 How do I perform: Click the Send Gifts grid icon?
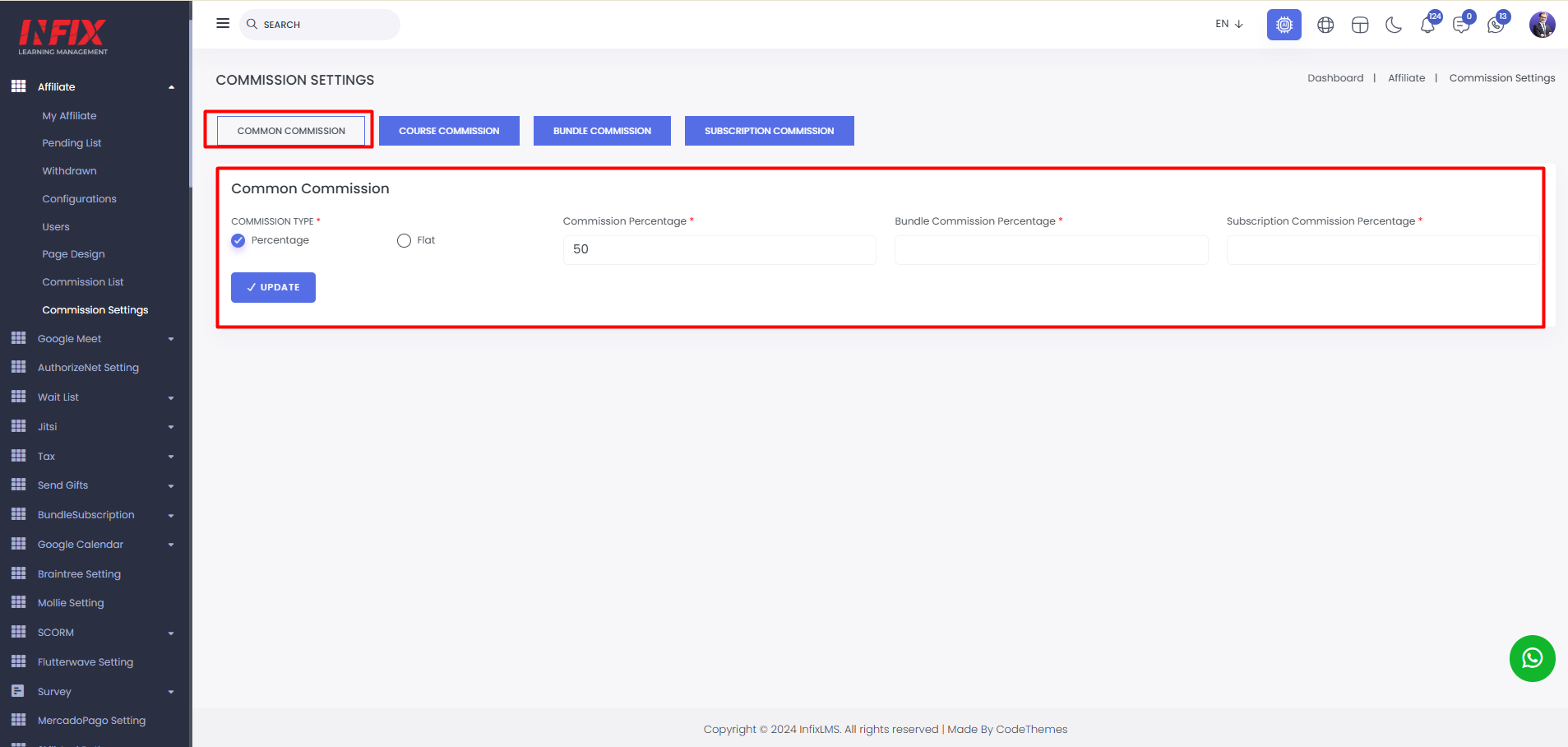18,485
